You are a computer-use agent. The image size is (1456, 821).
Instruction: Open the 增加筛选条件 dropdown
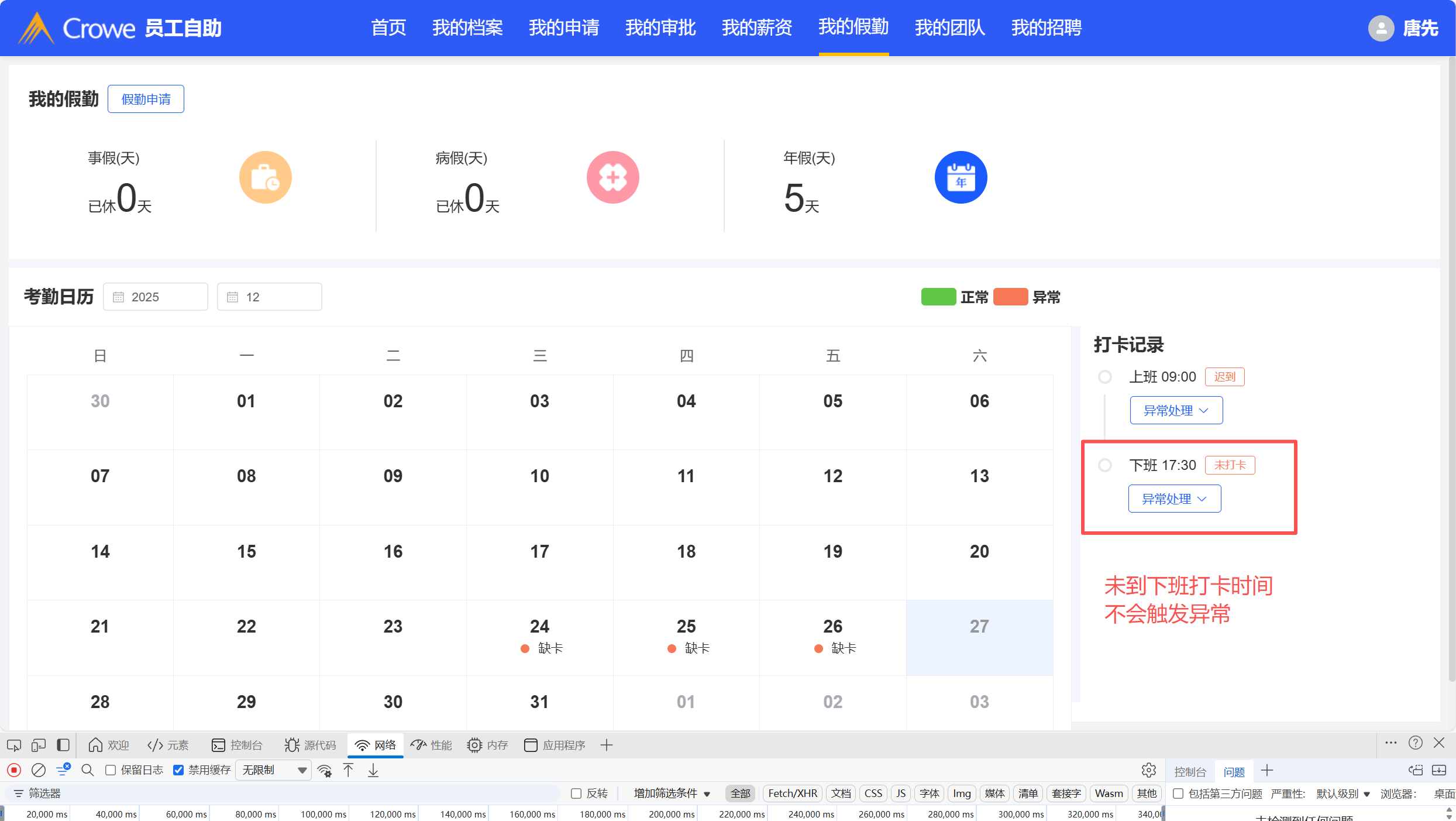672,793
